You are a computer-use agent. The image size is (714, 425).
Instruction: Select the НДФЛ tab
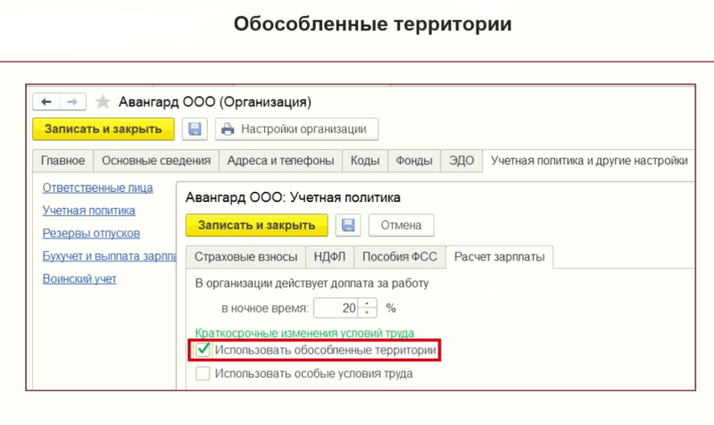coord(329,257)
